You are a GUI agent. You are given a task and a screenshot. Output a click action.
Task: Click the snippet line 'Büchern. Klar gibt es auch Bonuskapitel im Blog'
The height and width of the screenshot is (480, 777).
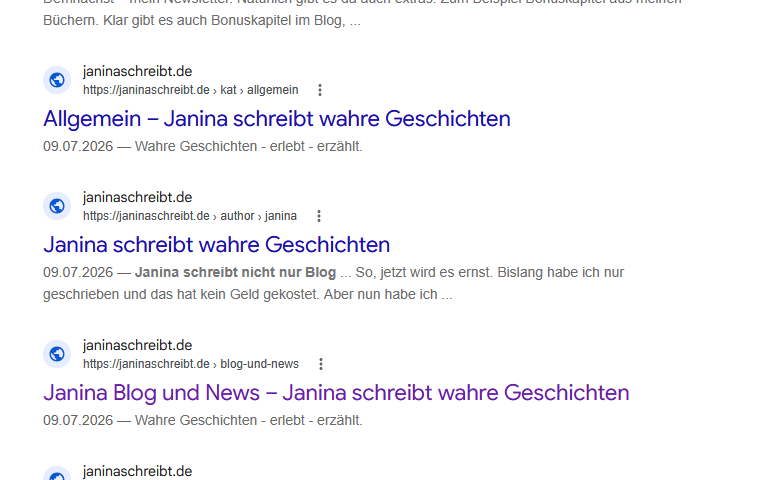tap(194, 21)
